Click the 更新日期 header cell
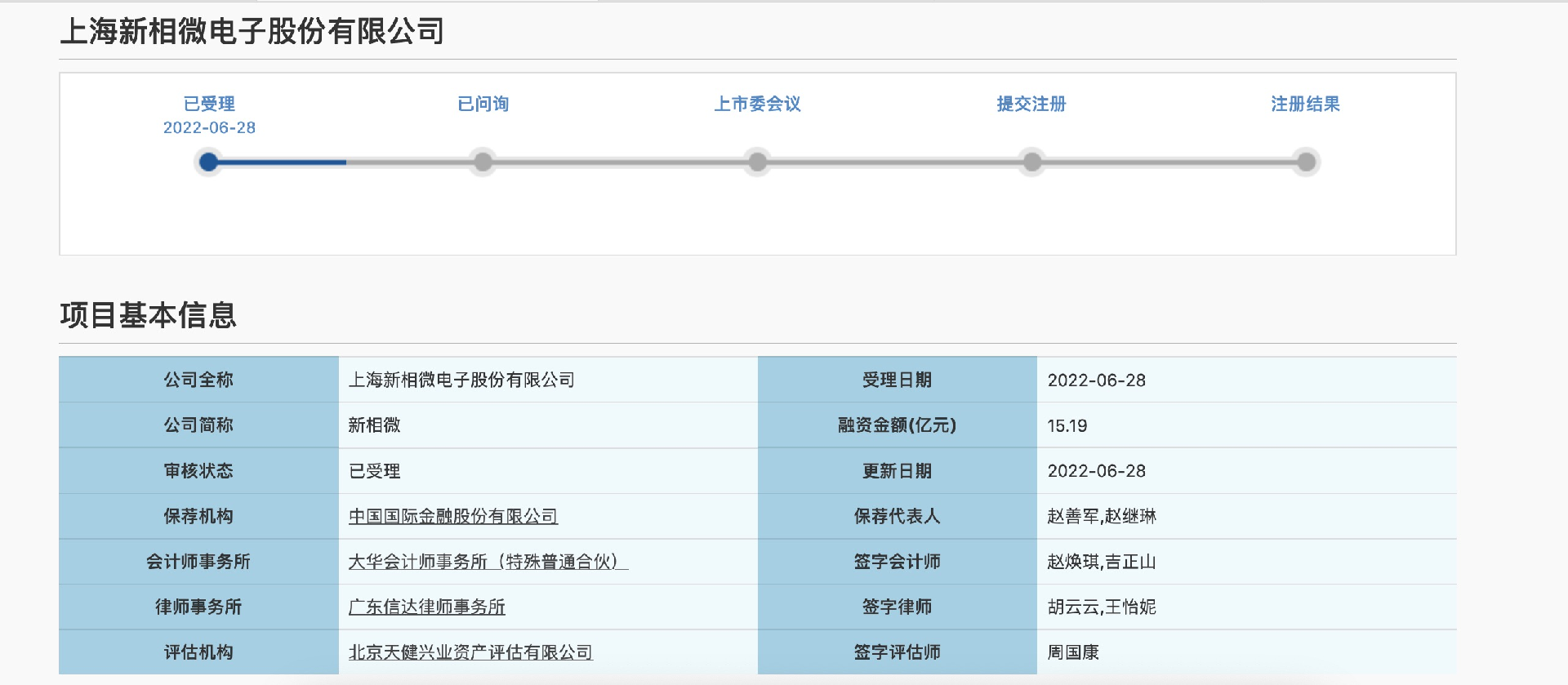 (x=898, y=471)
